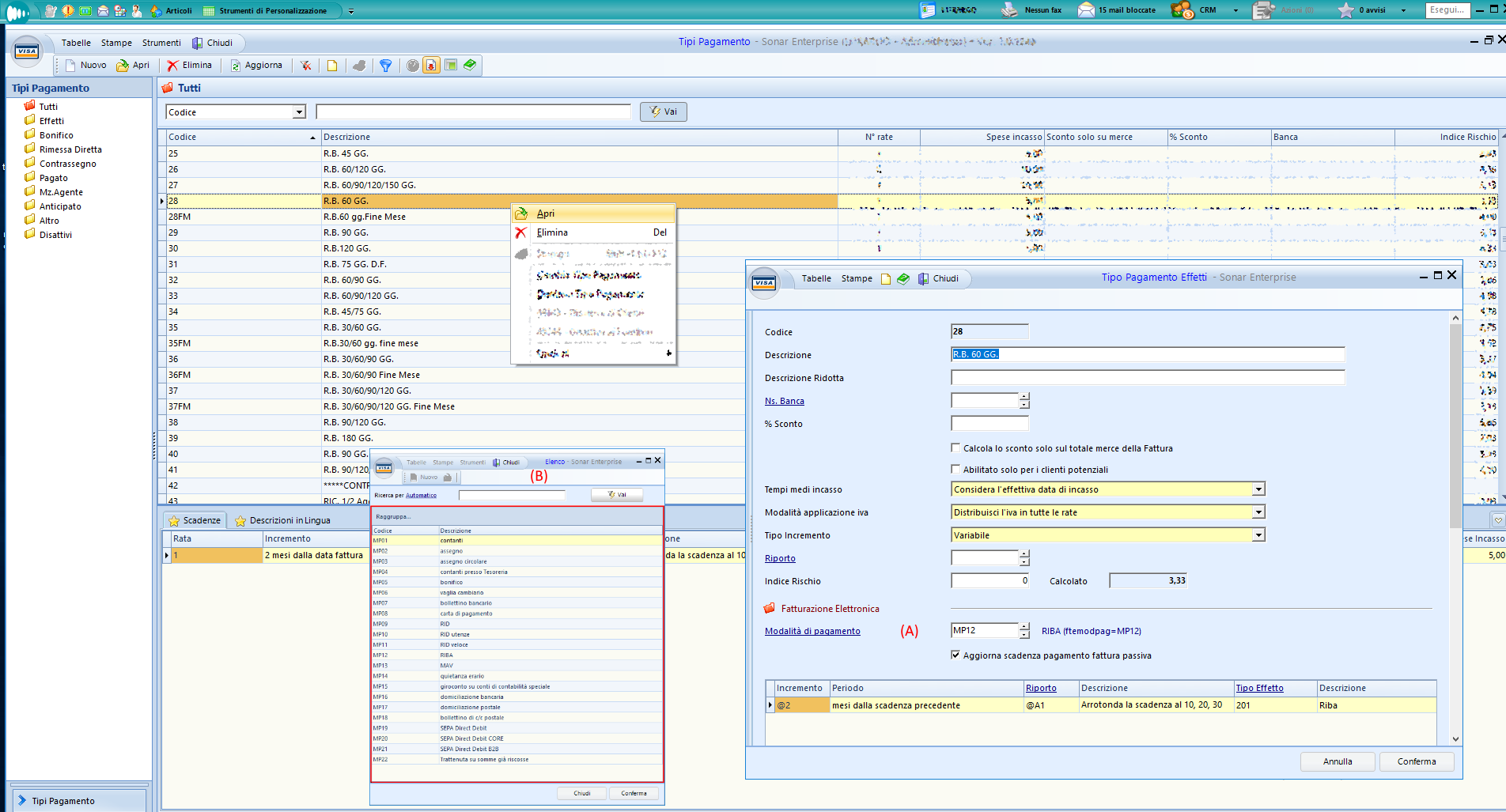
Task: Click the remove filter icon in toolbar
Action: click(305, 66)
